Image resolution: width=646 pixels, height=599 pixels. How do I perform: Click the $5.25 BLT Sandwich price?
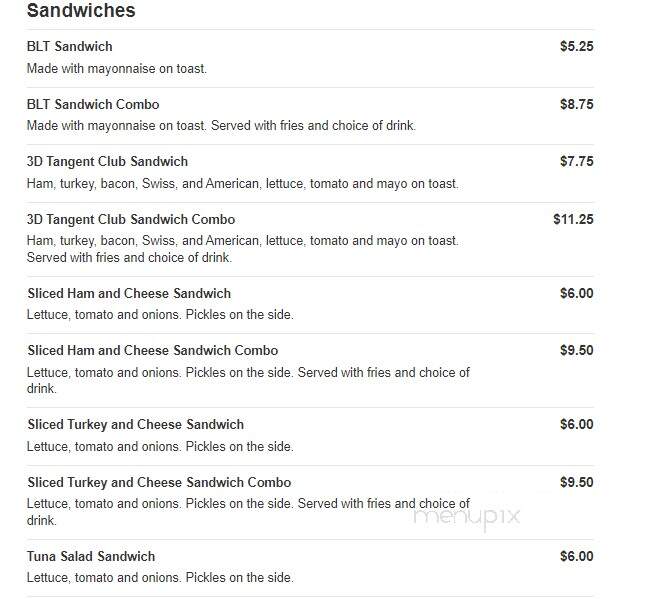click(x=577, y=46)
